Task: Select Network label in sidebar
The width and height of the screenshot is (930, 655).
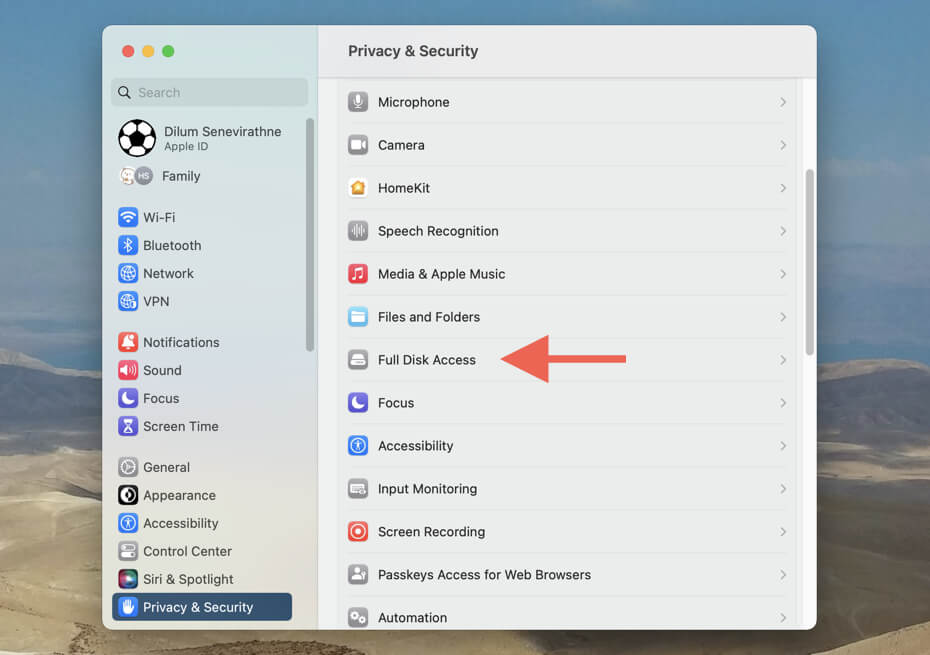Action: pyautogui.click(x=168, y=273)
